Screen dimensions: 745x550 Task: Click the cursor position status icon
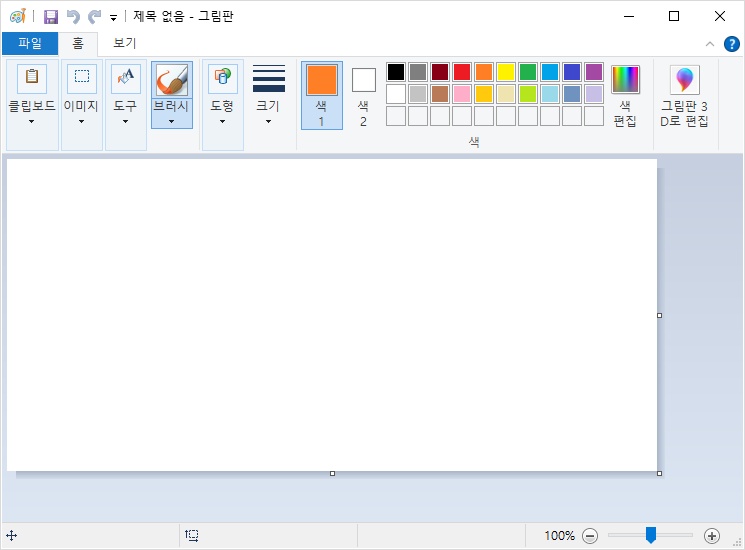[x=11, y=536]
